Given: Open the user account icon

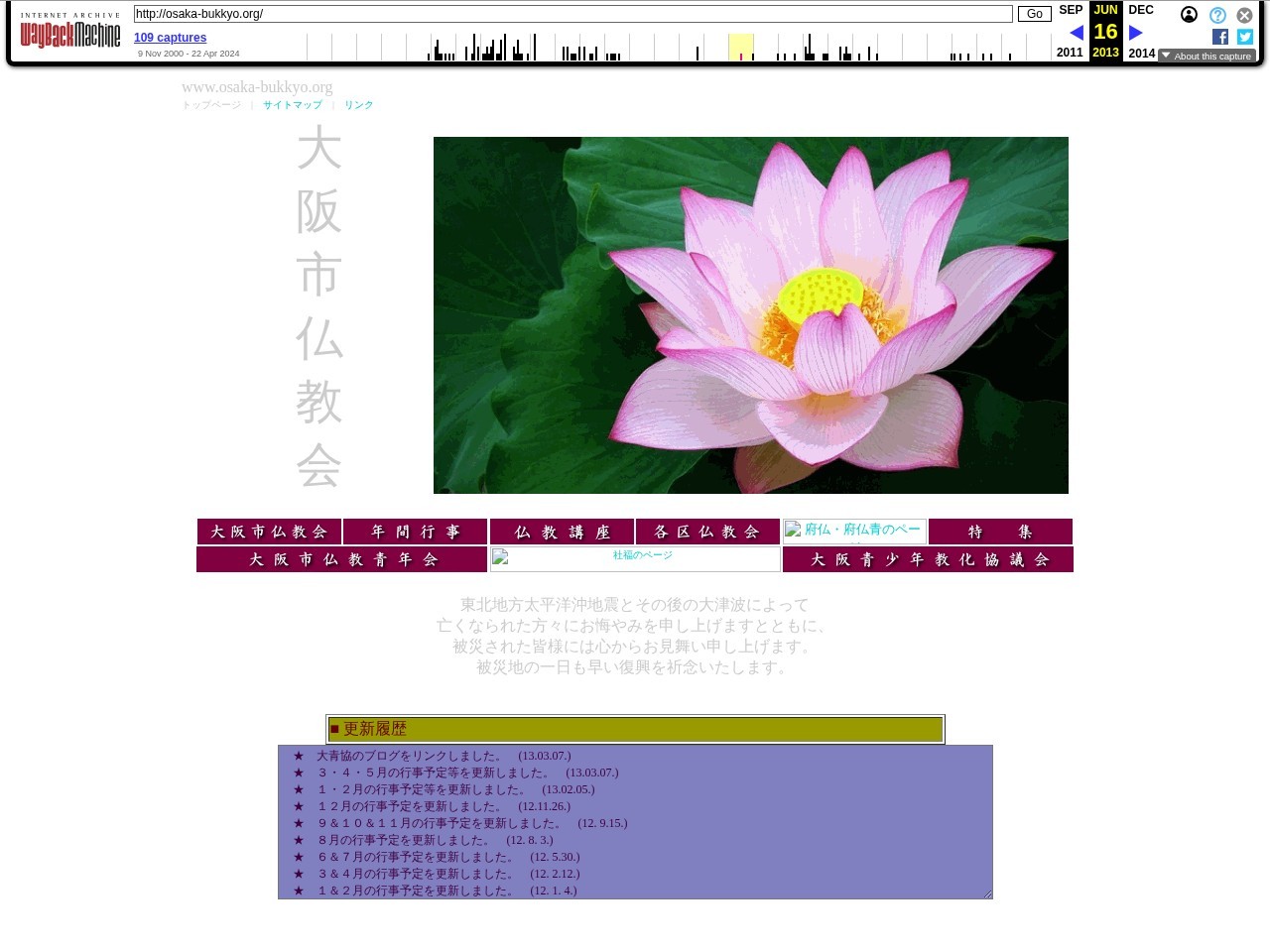Looking at the screenshot, I should (x=1189, y=15).
